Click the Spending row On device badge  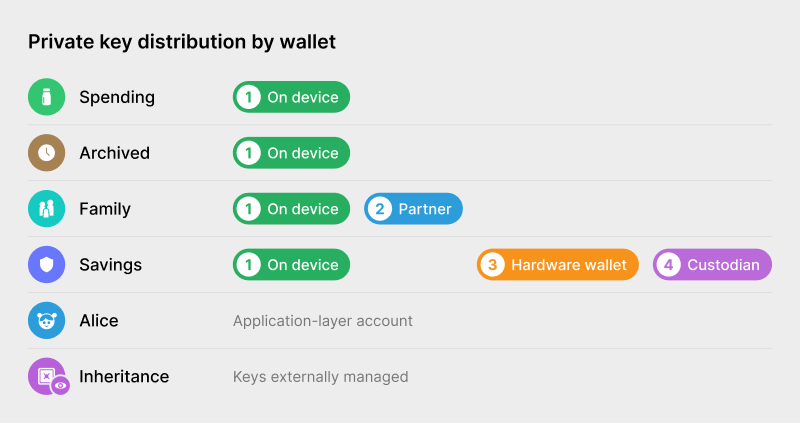click(291, 97)
